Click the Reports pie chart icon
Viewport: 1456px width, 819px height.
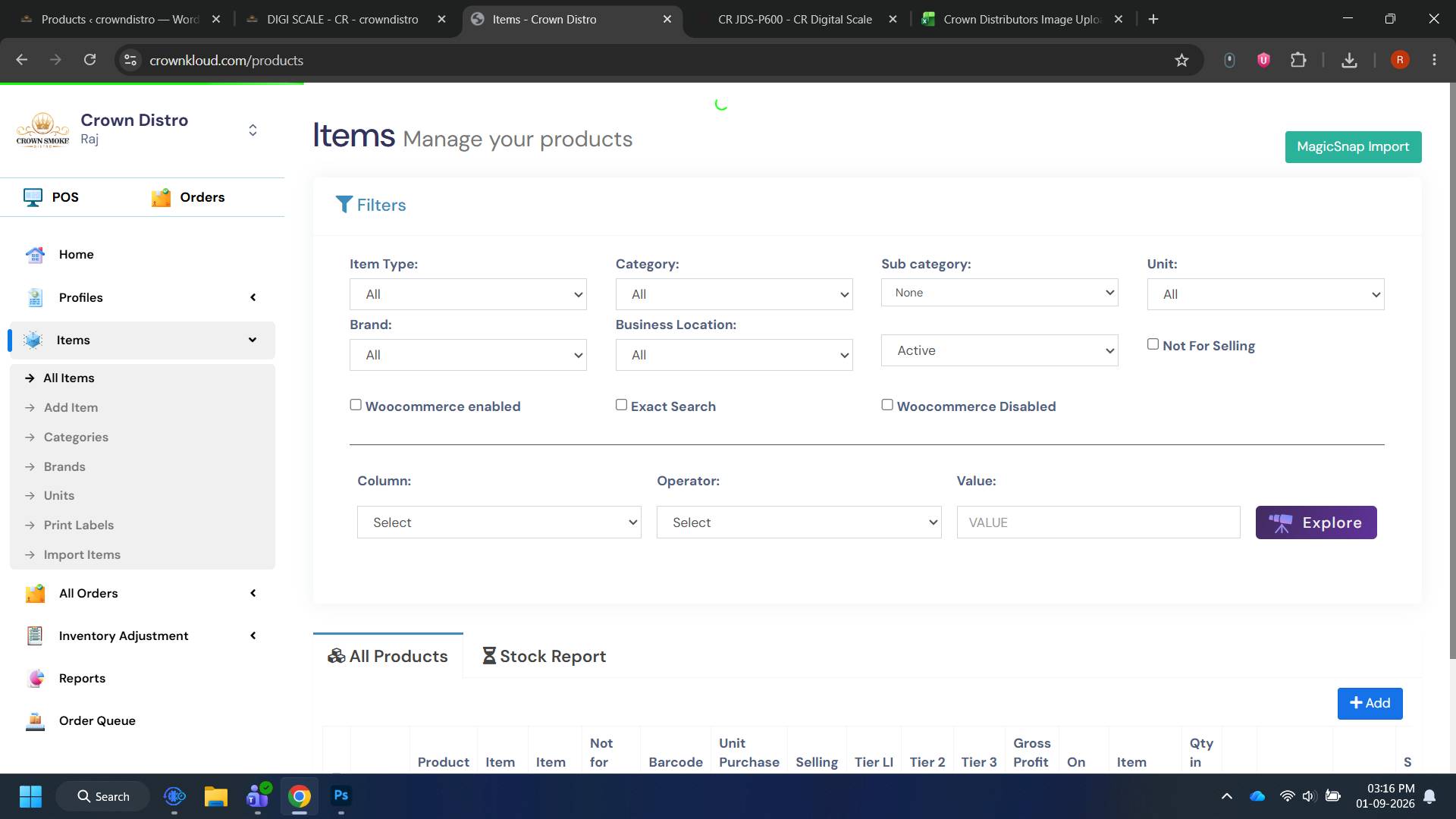tap(35, 679)
